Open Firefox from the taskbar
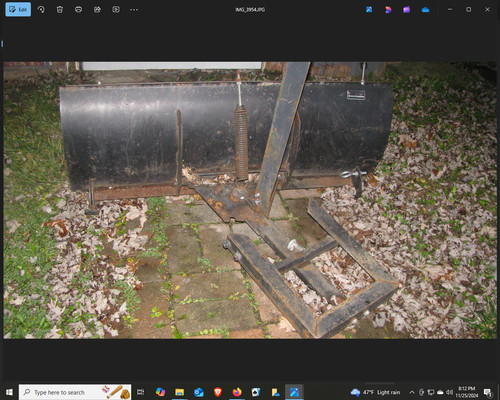 pos(237,392)
